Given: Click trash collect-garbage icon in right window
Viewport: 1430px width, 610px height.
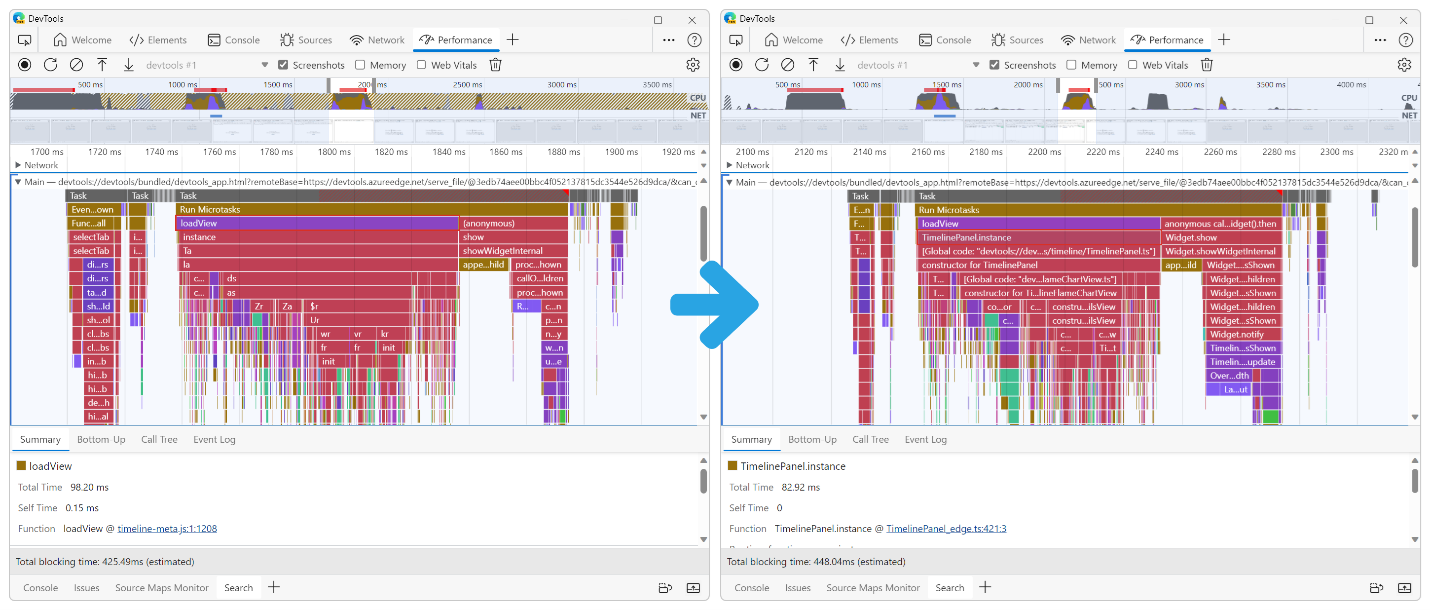Looking at the screenshot, I should point(1207,65).
